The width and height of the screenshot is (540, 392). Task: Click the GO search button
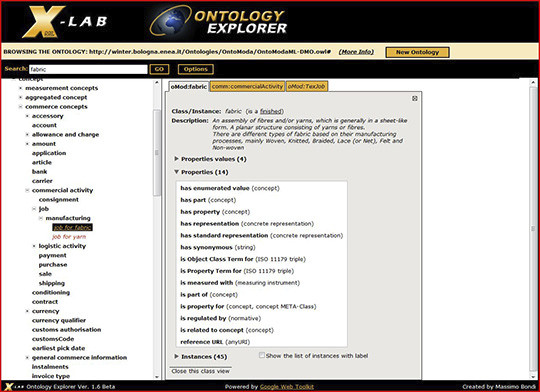tap(159, 69)
